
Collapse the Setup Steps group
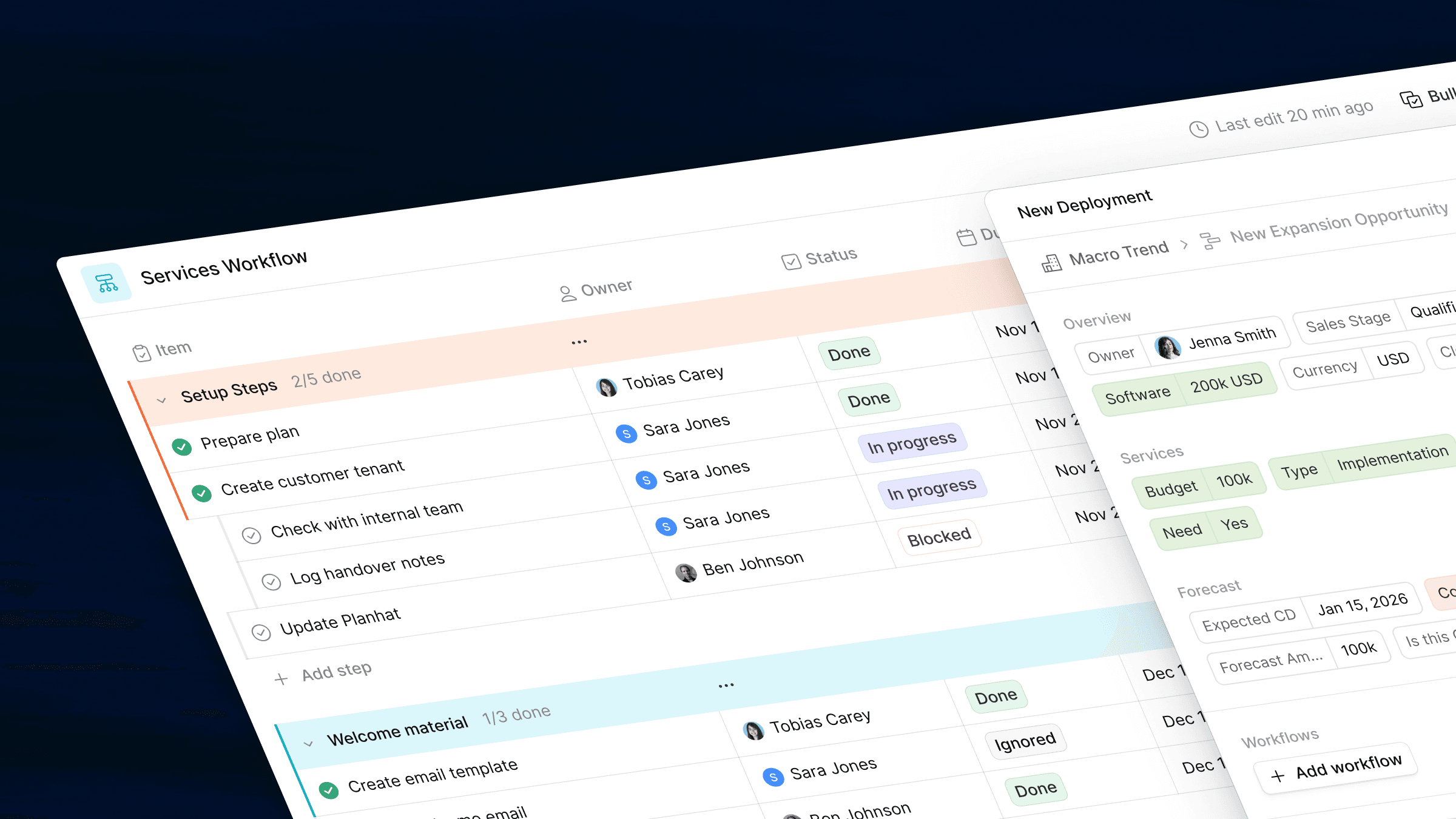click(161, 400)
